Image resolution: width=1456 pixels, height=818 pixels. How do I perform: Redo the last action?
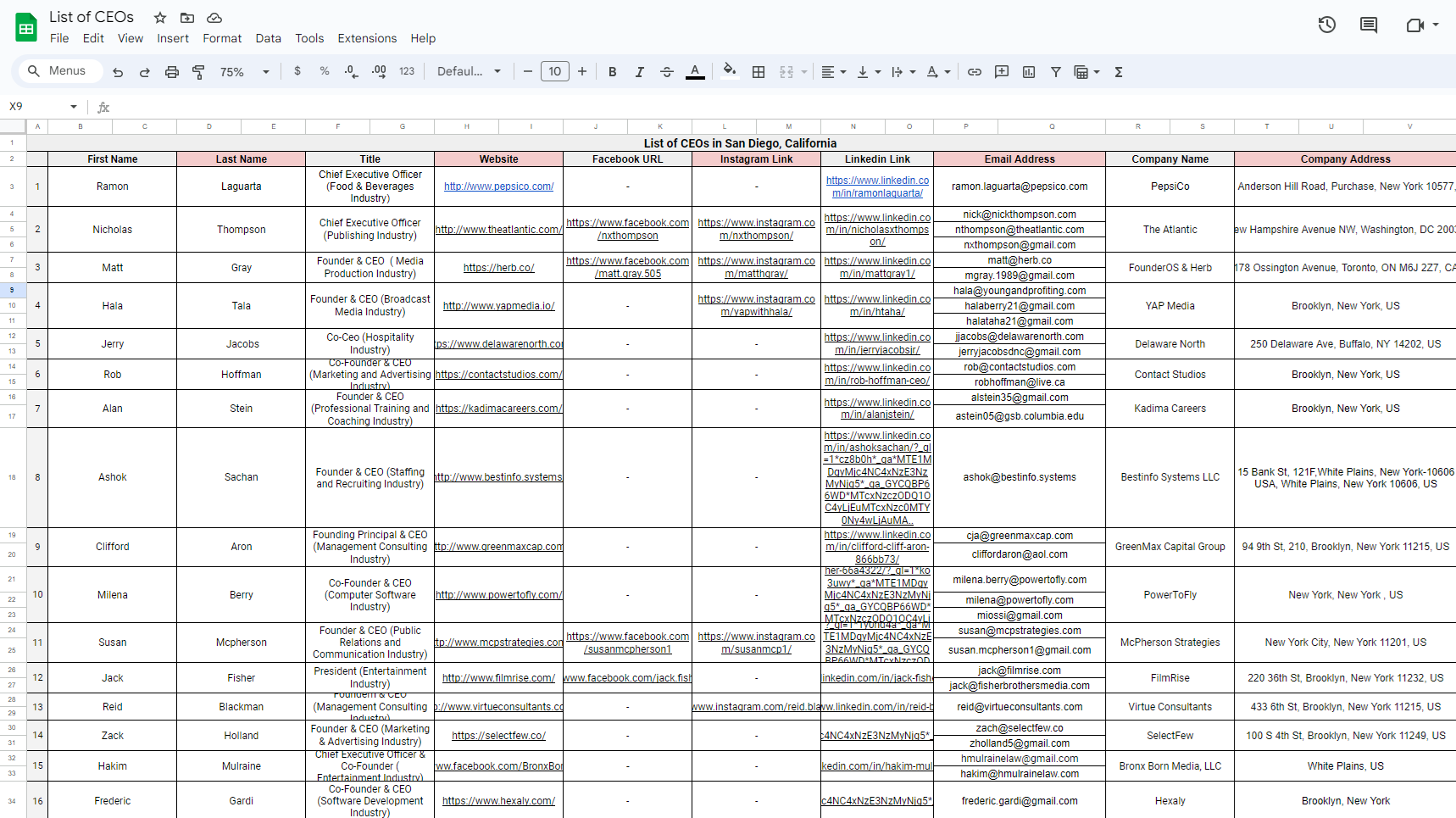tap(145, 72)
